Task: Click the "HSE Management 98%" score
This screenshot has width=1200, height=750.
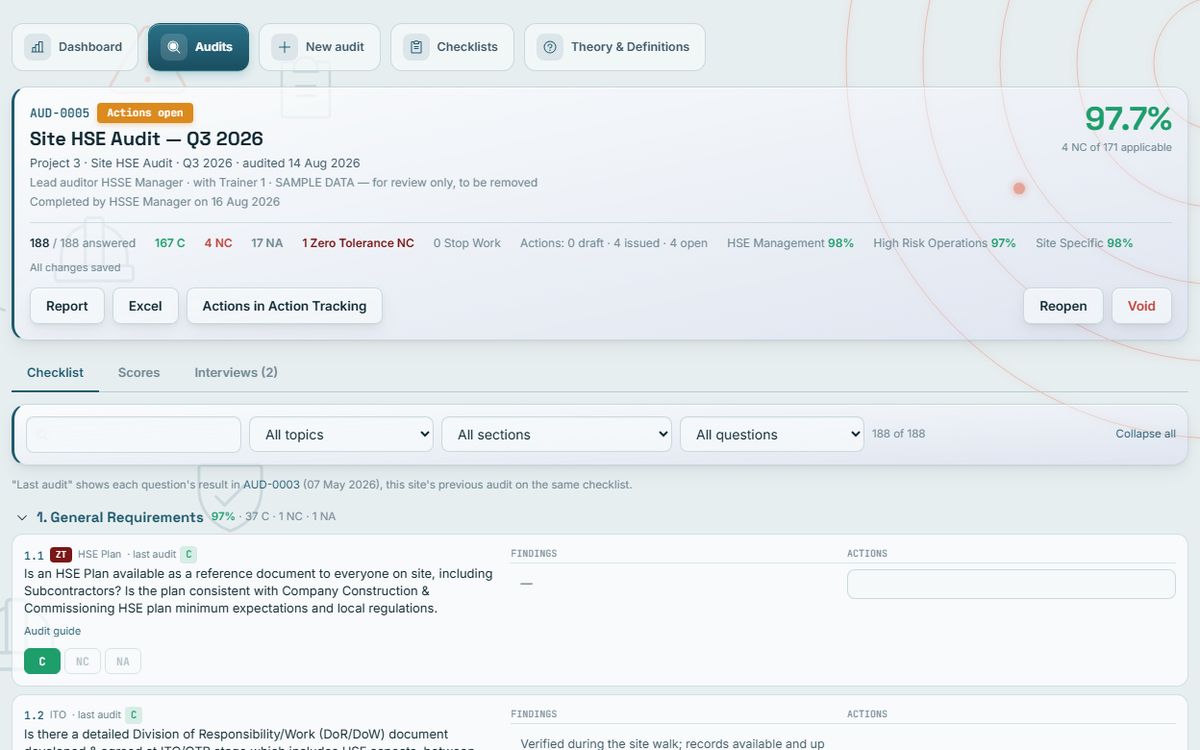Action: click(790, 243)
